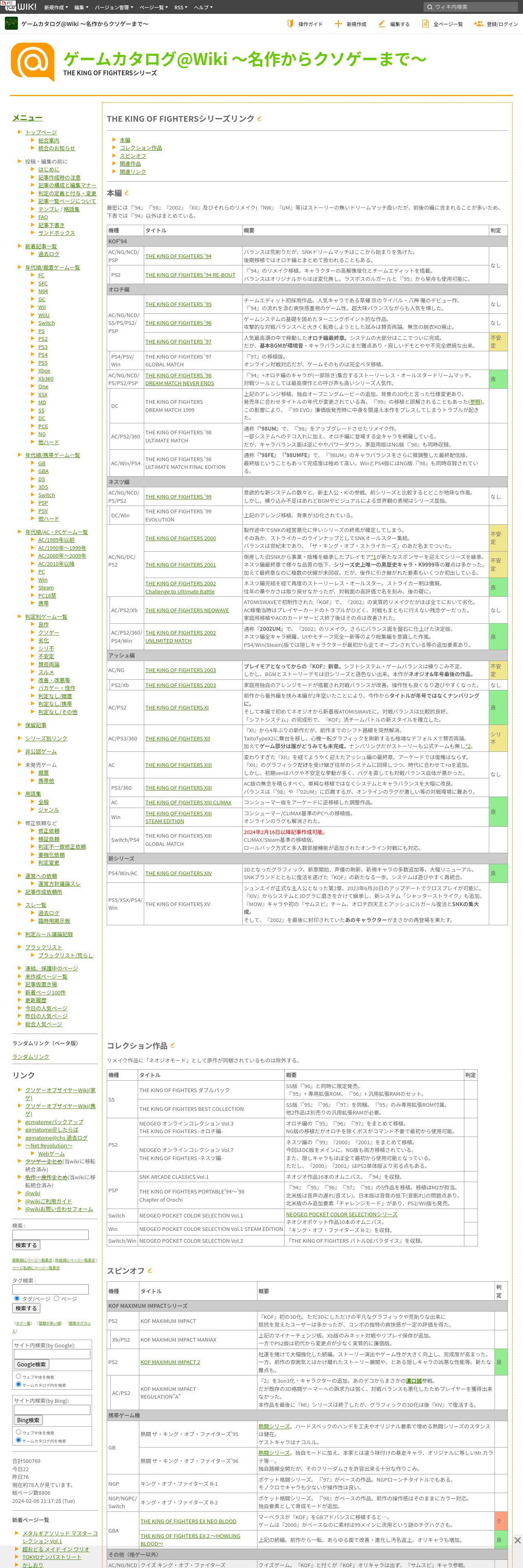
Task: Open ランダムリンク in sidebar
Action: click(x=31, y=1057)
